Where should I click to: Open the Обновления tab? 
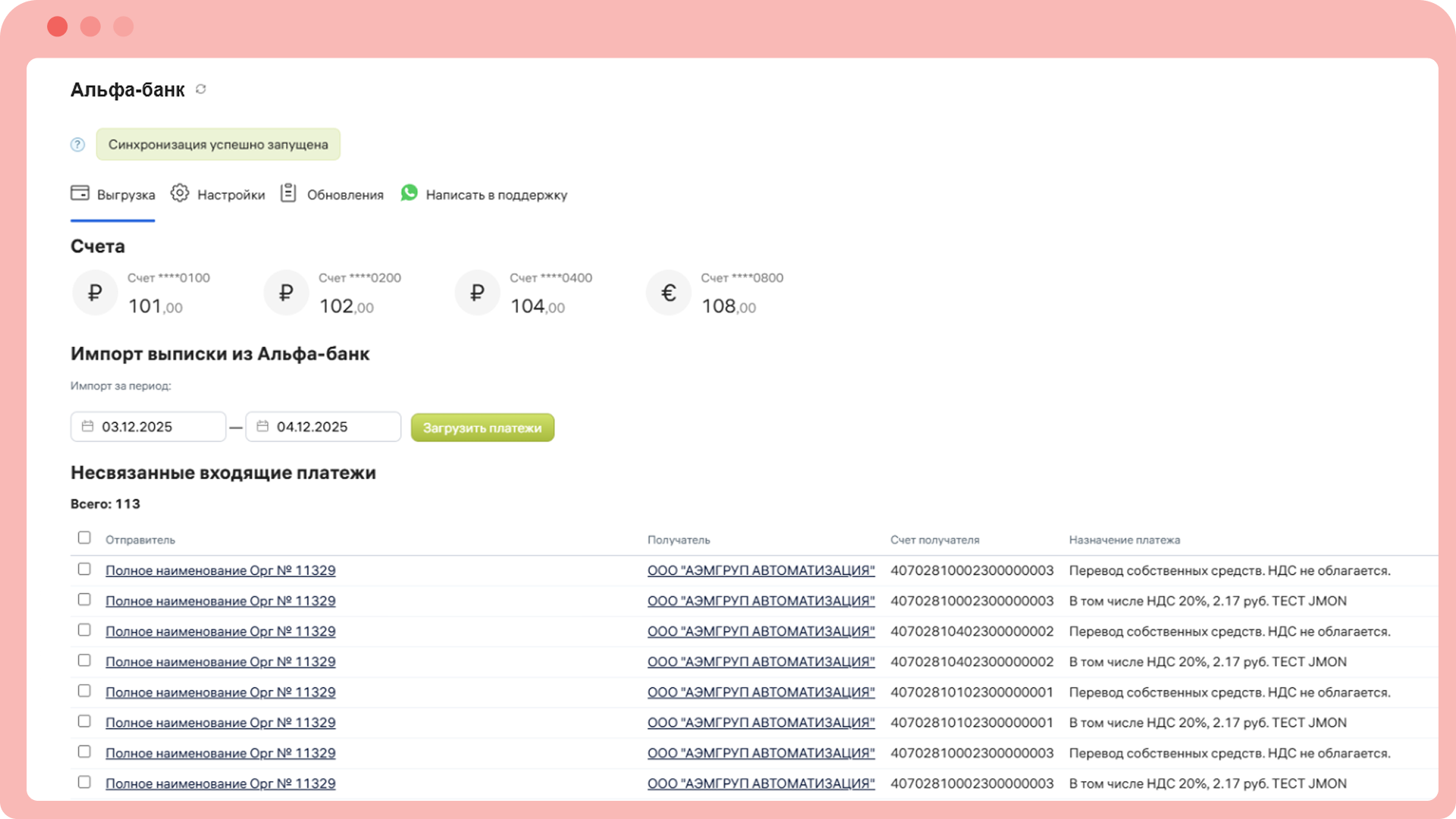coord(344,195)
